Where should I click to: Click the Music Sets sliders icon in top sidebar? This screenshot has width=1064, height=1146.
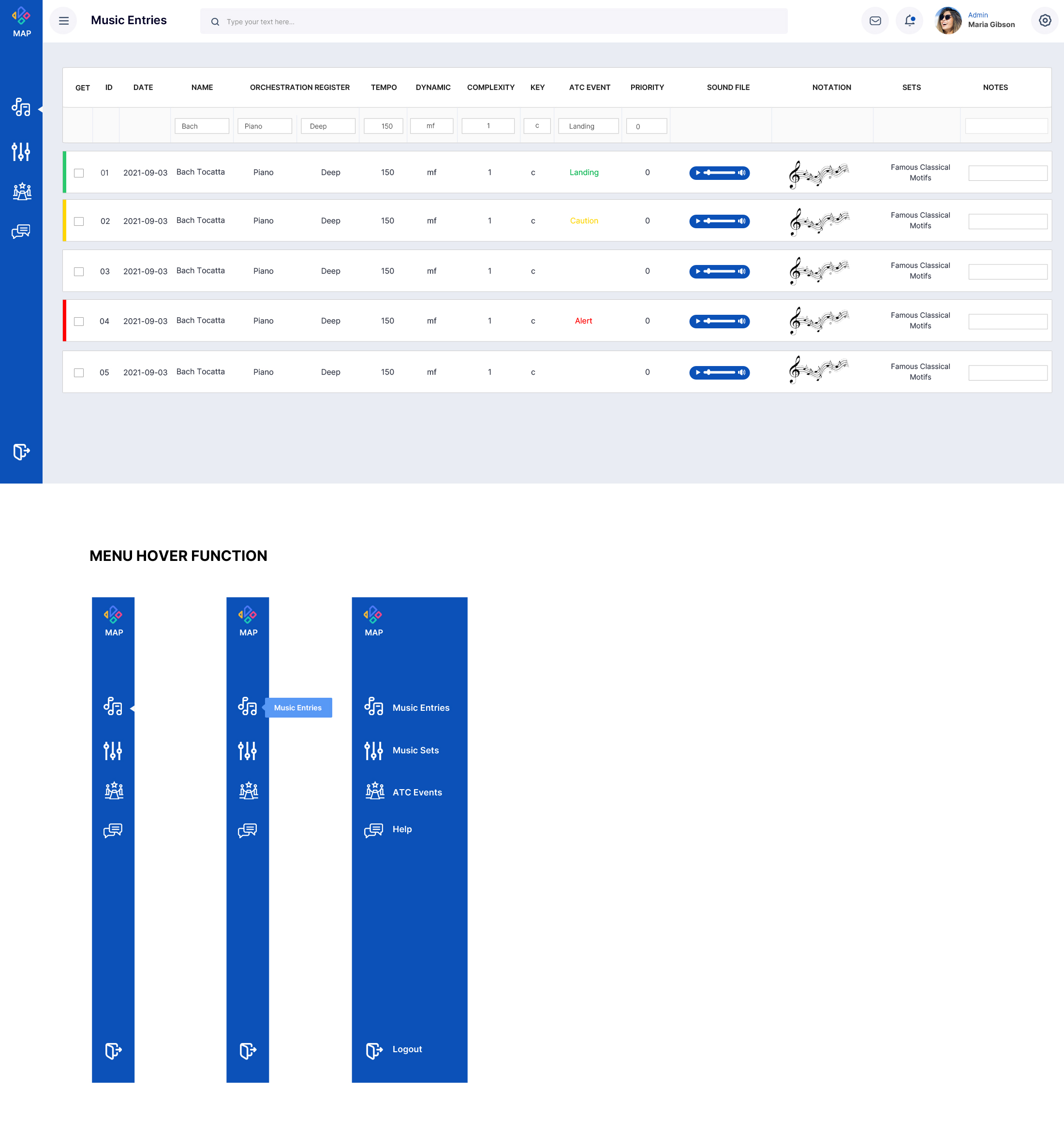pyautogui.click(x=21, y=151)
